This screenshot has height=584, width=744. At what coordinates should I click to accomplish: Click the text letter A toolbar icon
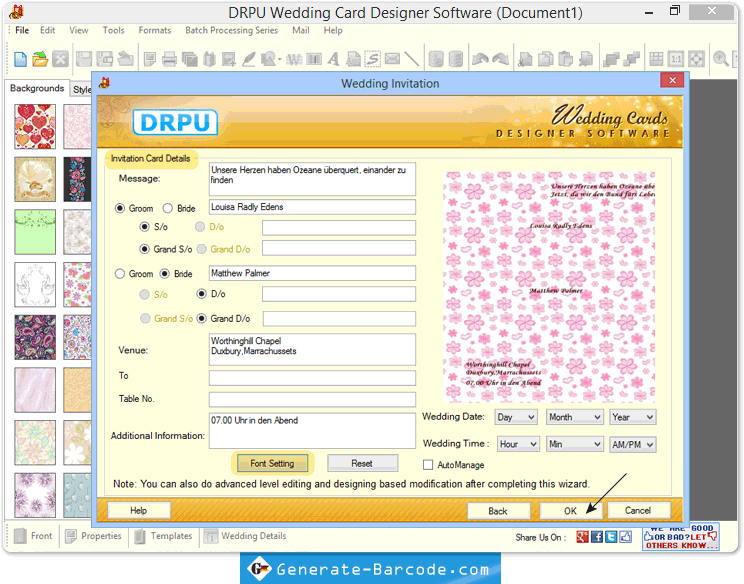point(334,59)
